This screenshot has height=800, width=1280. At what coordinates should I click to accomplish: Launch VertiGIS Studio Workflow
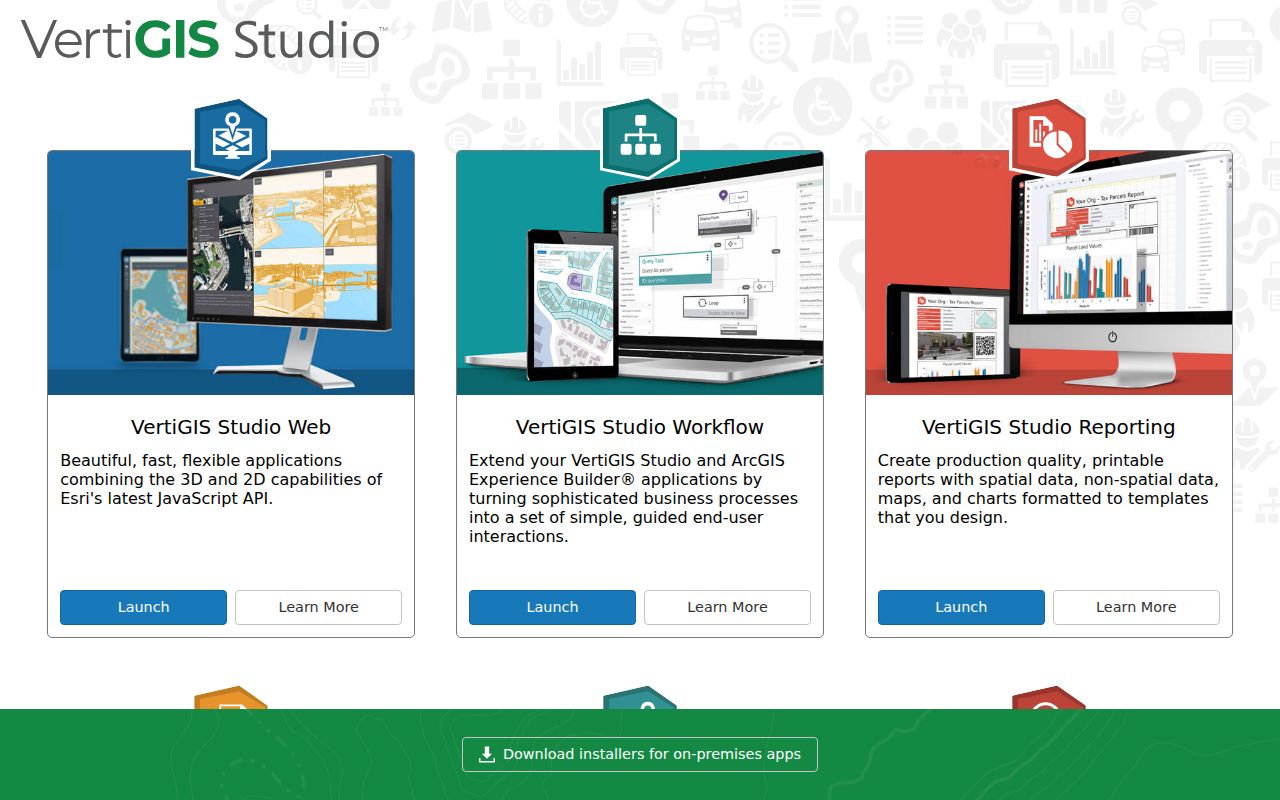coord(552,607)
